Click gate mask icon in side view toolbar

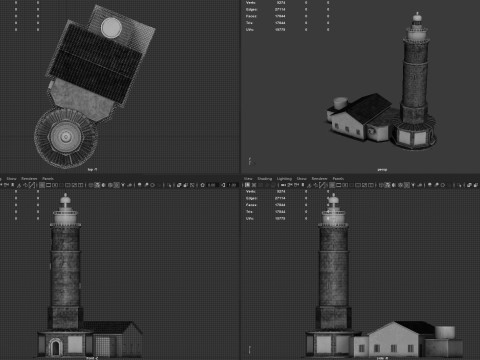[x=351, y=185]
